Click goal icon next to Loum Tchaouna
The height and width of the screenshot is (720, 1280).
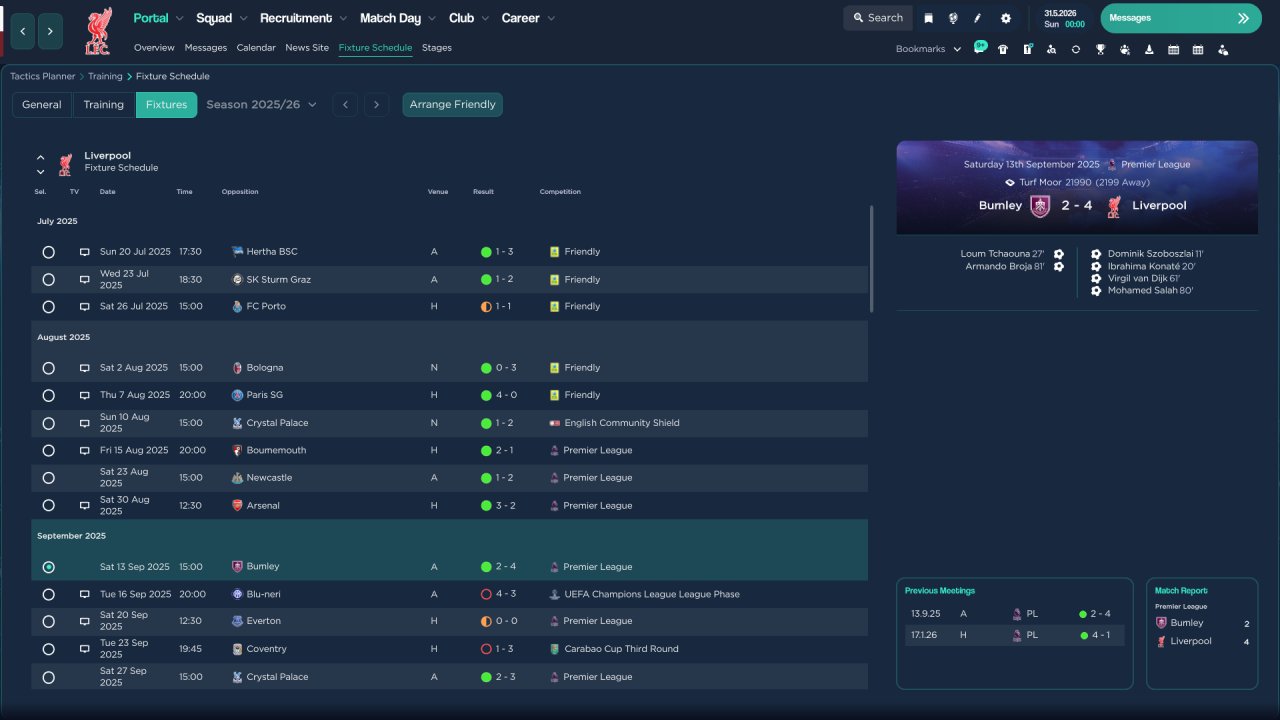pos(1059,254)
